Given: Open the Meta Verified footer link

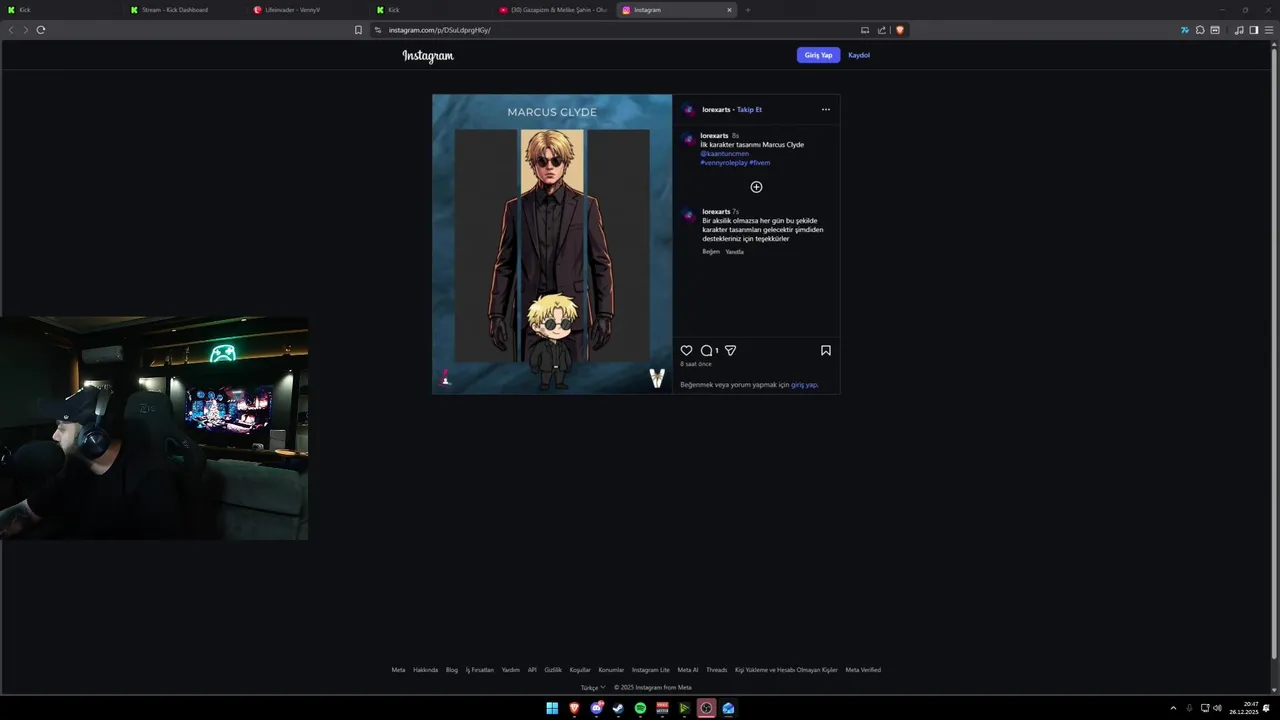Looking at the screenshot, I should click(863, 670).
